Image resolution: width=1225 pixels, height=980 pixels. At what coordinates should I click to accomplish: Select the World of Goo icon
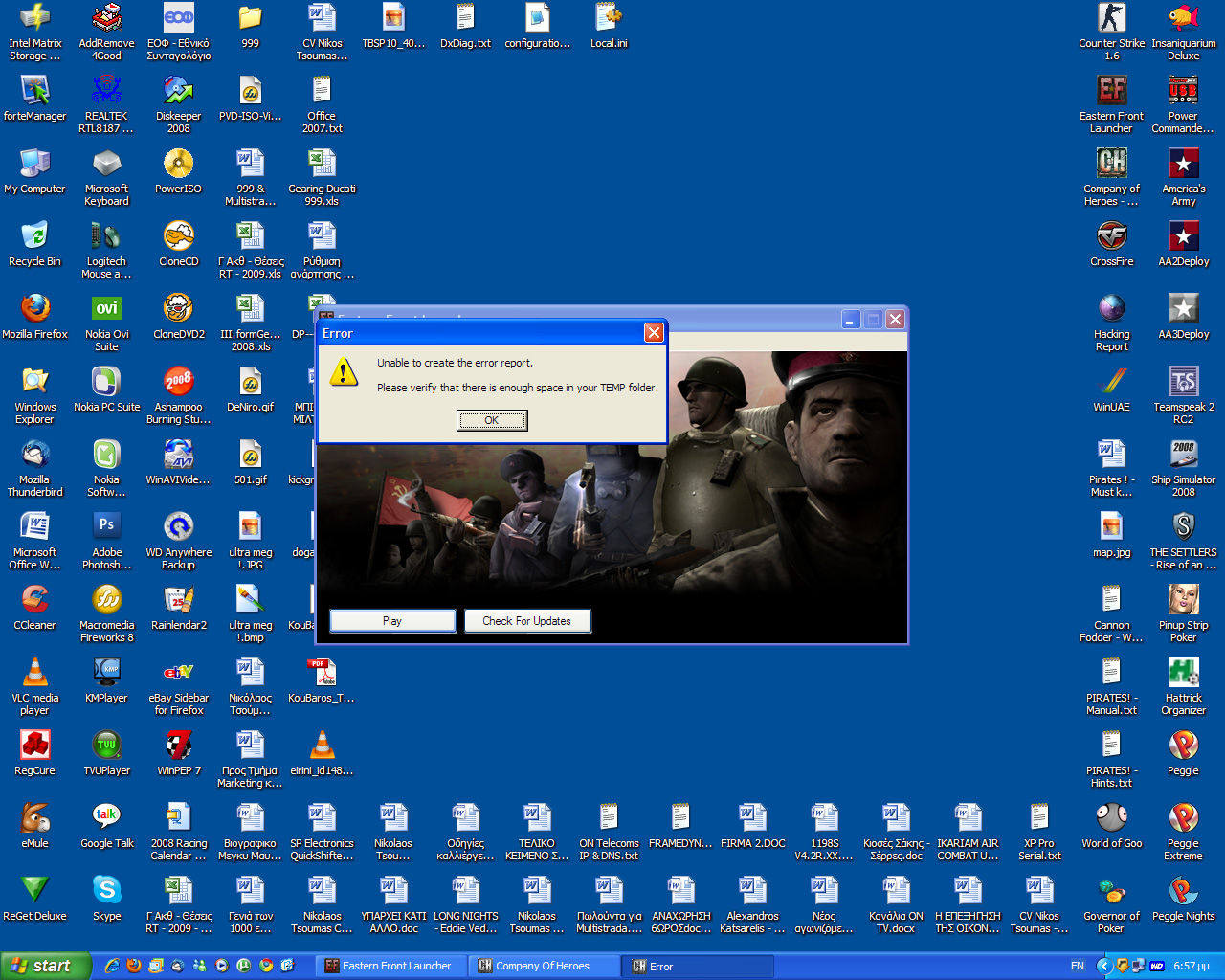point(1112,825)
